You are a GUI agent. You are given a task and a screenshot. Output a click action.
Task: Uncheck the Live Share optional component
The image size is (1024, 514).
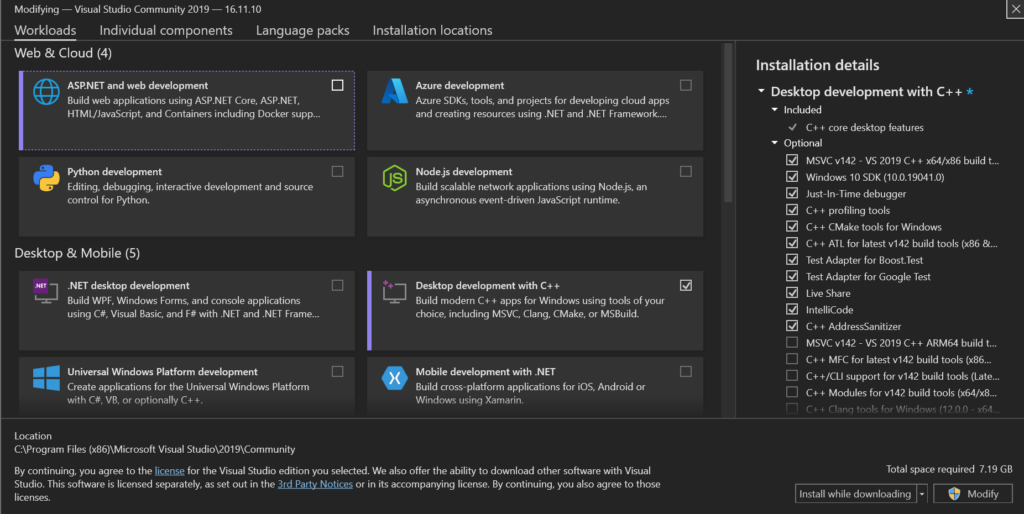792,293
